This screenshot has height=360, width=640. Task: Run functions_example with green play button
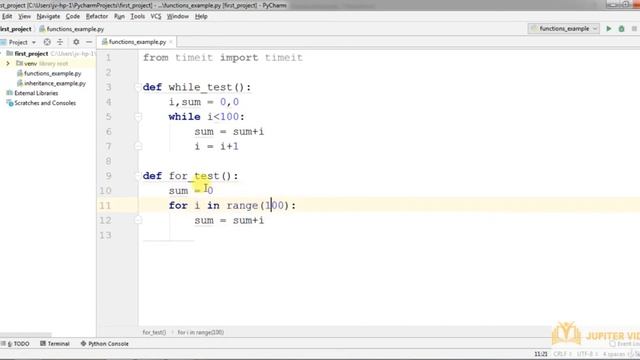[x=609, y=29]
